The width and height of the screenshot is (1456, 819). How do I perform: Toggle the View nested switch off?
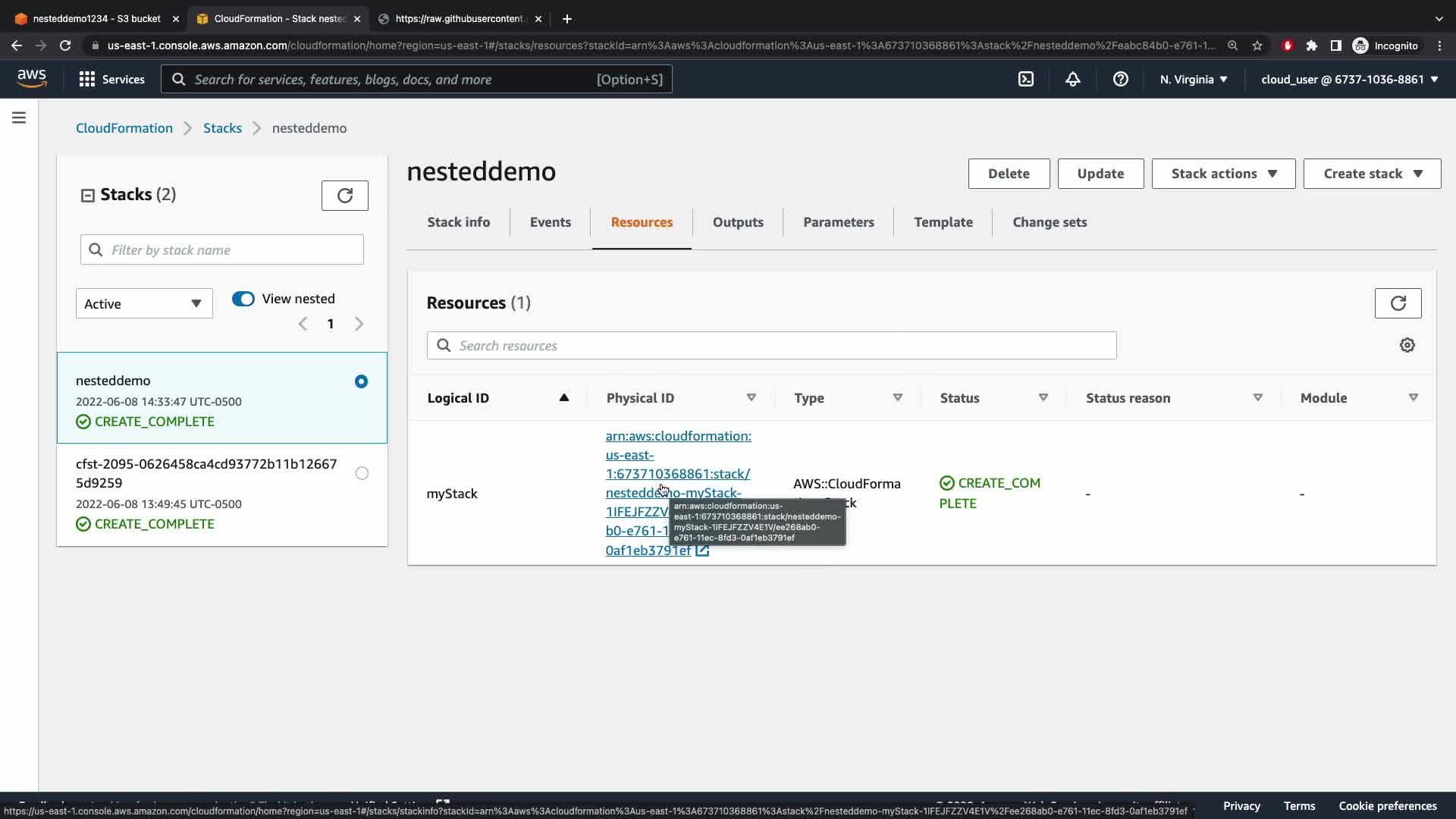click(243, 299)
